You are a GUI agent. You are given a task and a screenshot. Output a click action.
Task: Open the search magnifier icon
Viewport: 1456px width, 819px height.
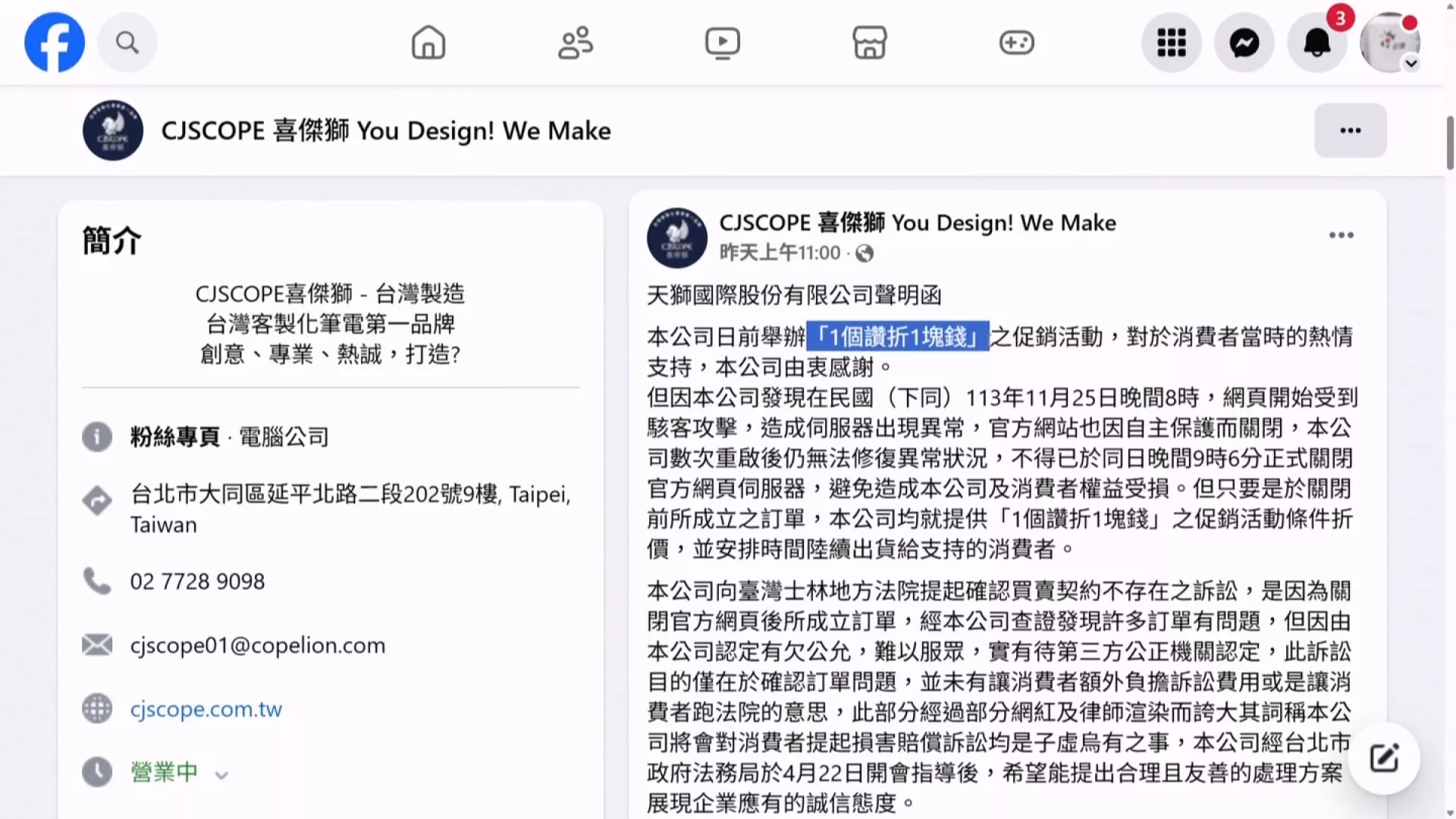[127, 42]
